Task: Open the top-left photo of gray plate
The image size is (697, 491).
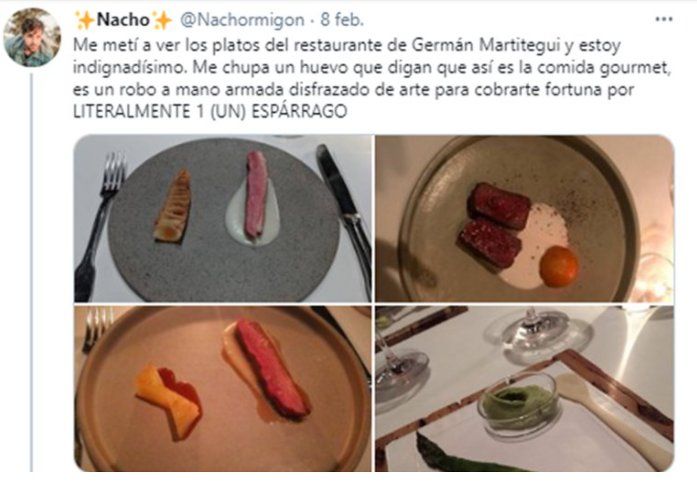Action: [x=223, y=219]
